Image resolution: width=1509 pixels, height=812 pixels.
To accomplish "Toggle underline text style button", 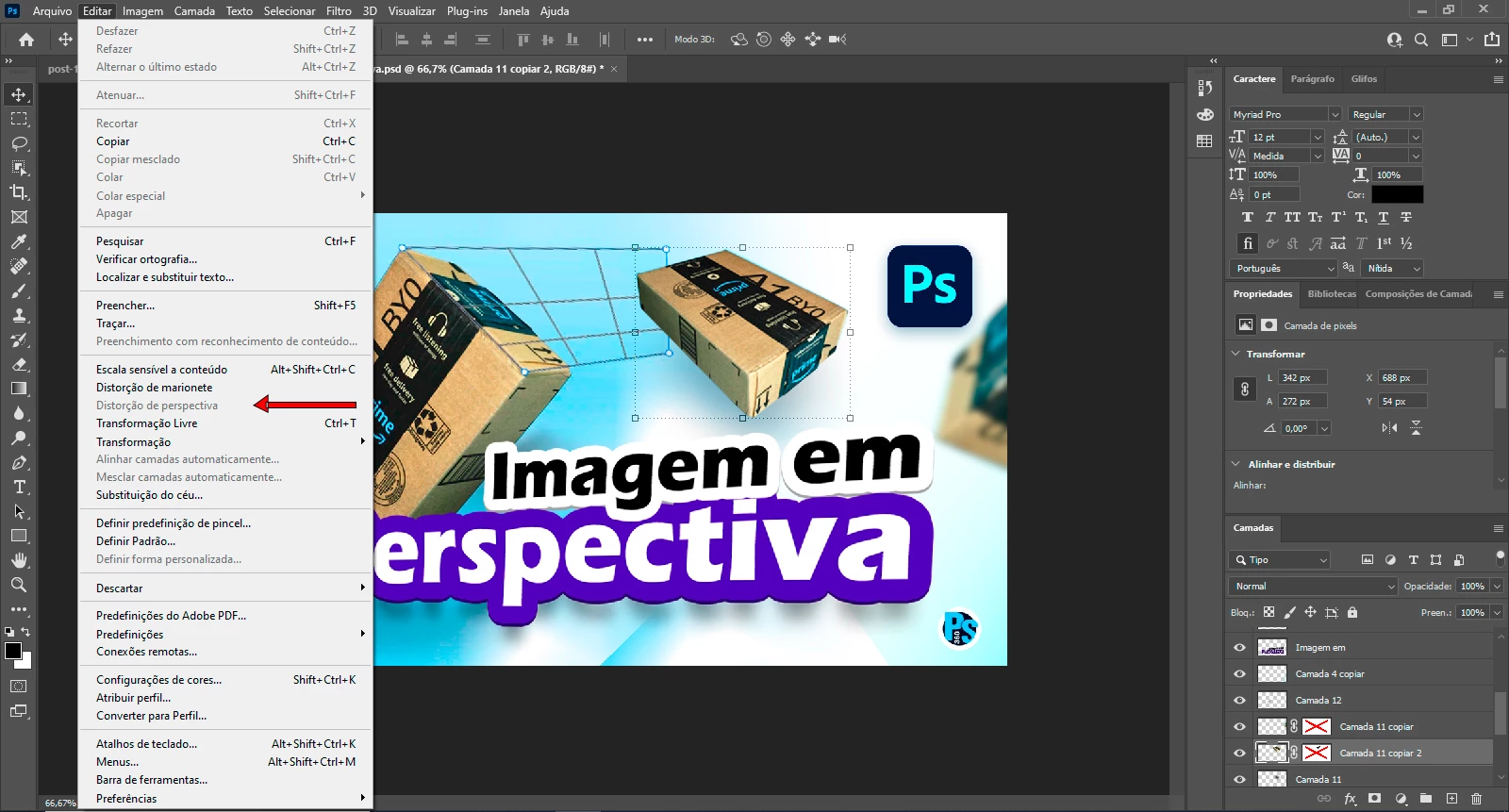I will click(1384, 218).
